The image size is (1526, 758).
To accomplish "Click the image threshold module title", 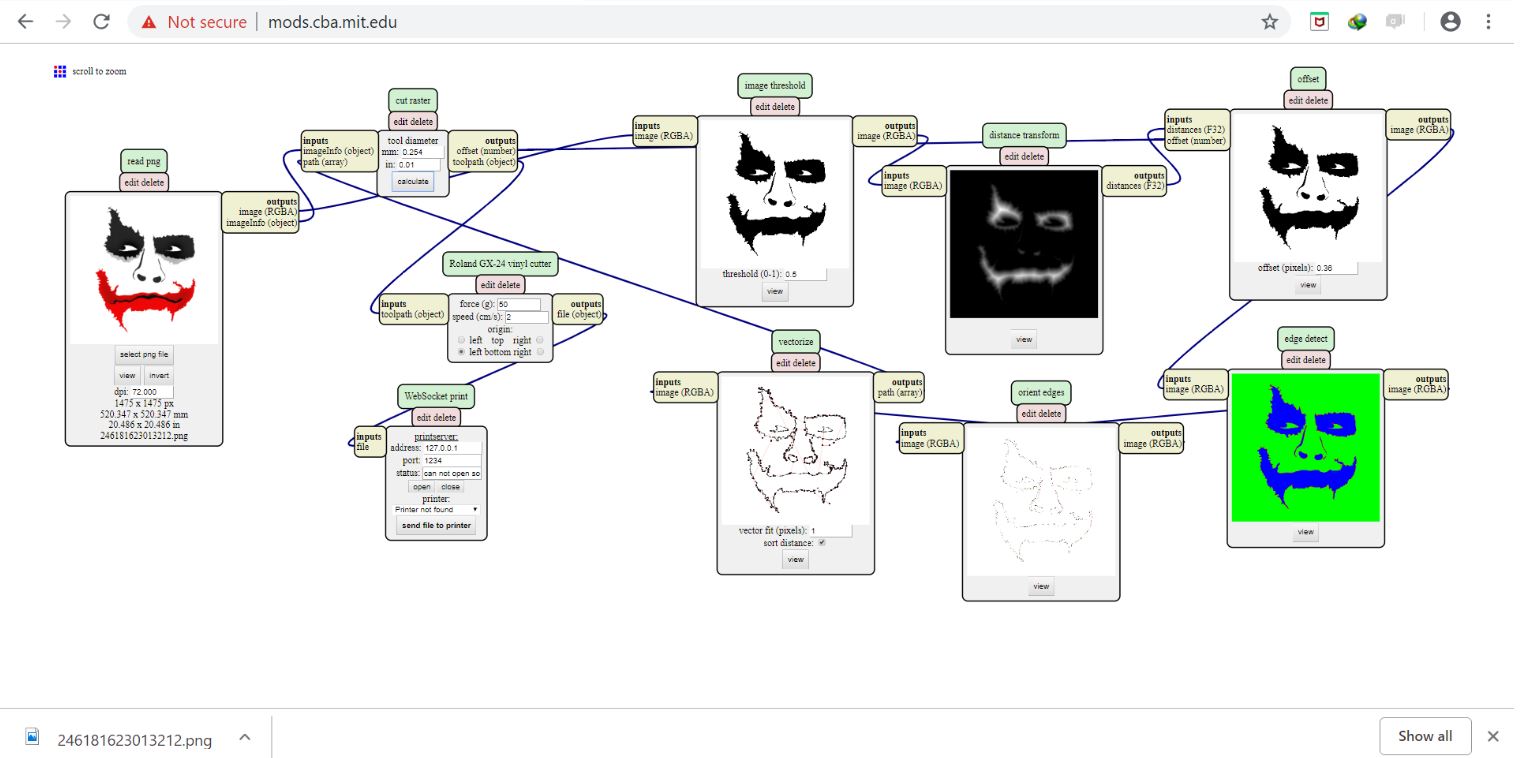I will (775, 86).
